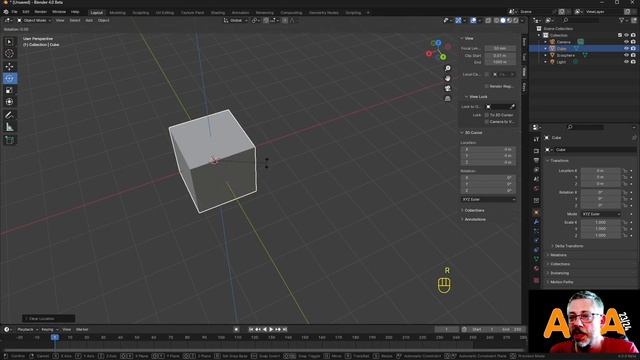Enable Render Region checkbox
The width and height of the screenshot is (640, 360).
coord(487,86)
